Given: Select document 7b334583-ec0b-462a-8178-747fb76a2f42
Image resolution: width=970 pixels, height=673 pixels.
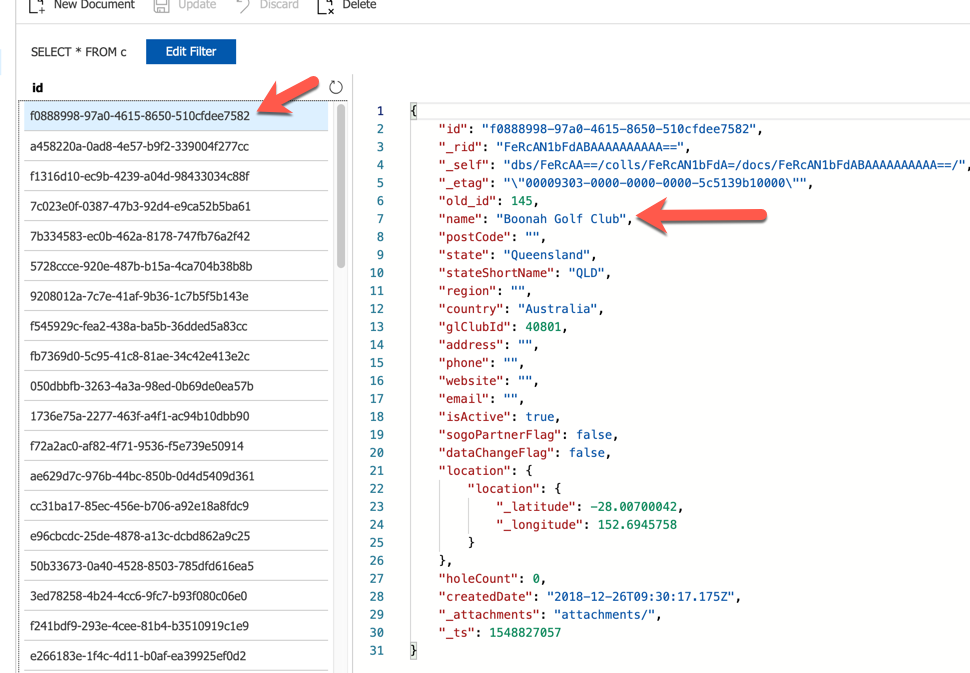Looking at the screenshot, I should (176, 236).
